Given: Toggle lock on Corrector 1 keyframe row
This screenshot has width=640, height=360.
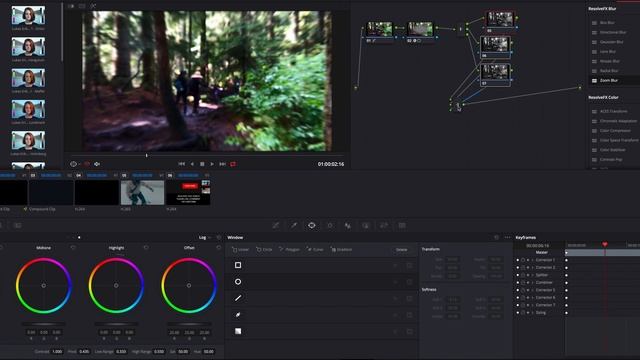Looking at the screenshot, I should point(523,260).
